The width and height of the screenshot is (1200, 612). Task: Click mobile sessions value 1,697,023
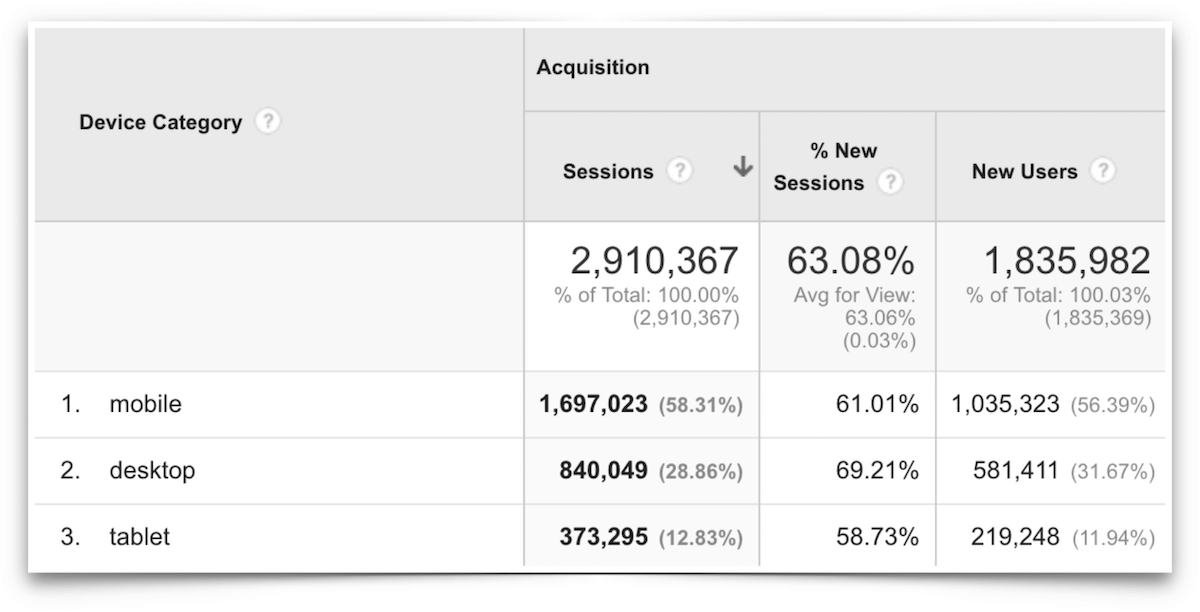(595, 404)
